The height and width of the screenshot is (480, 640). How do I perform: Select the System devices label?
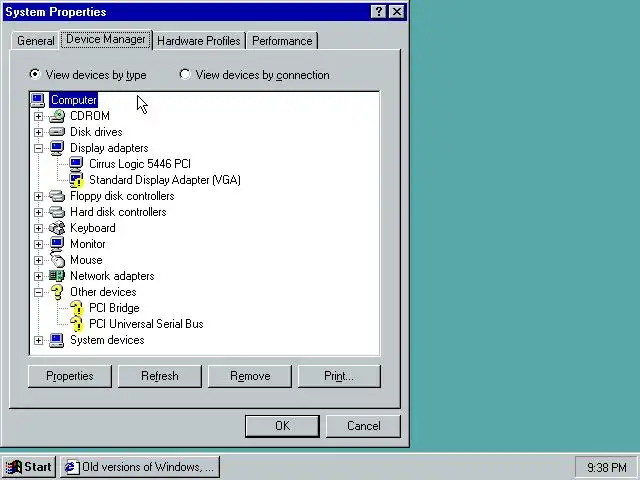tap(107, 340)
